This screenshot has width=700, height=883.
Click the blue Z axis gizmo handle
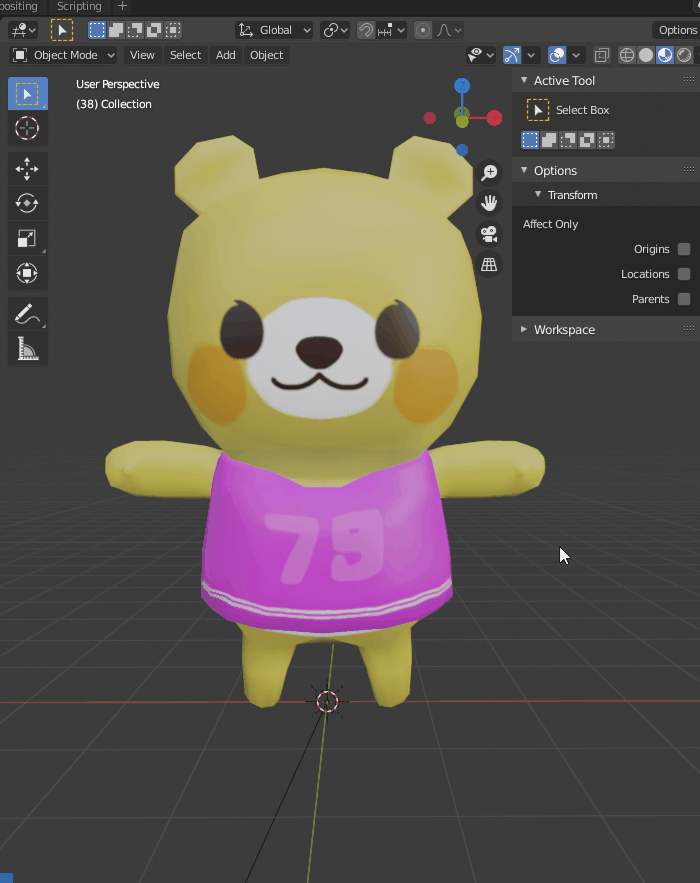click(x=462, y=86)
